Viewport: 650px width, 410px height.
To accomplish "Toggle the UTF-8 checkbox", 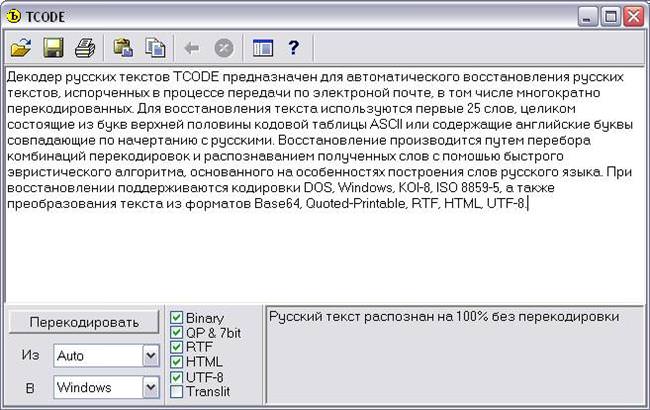I will (x=176, y=377).
